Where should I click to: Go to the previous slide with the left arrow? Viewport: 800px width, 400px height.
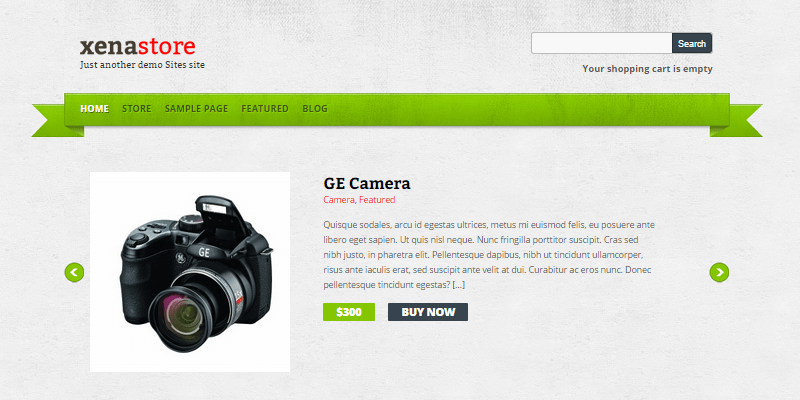(74, 272)
